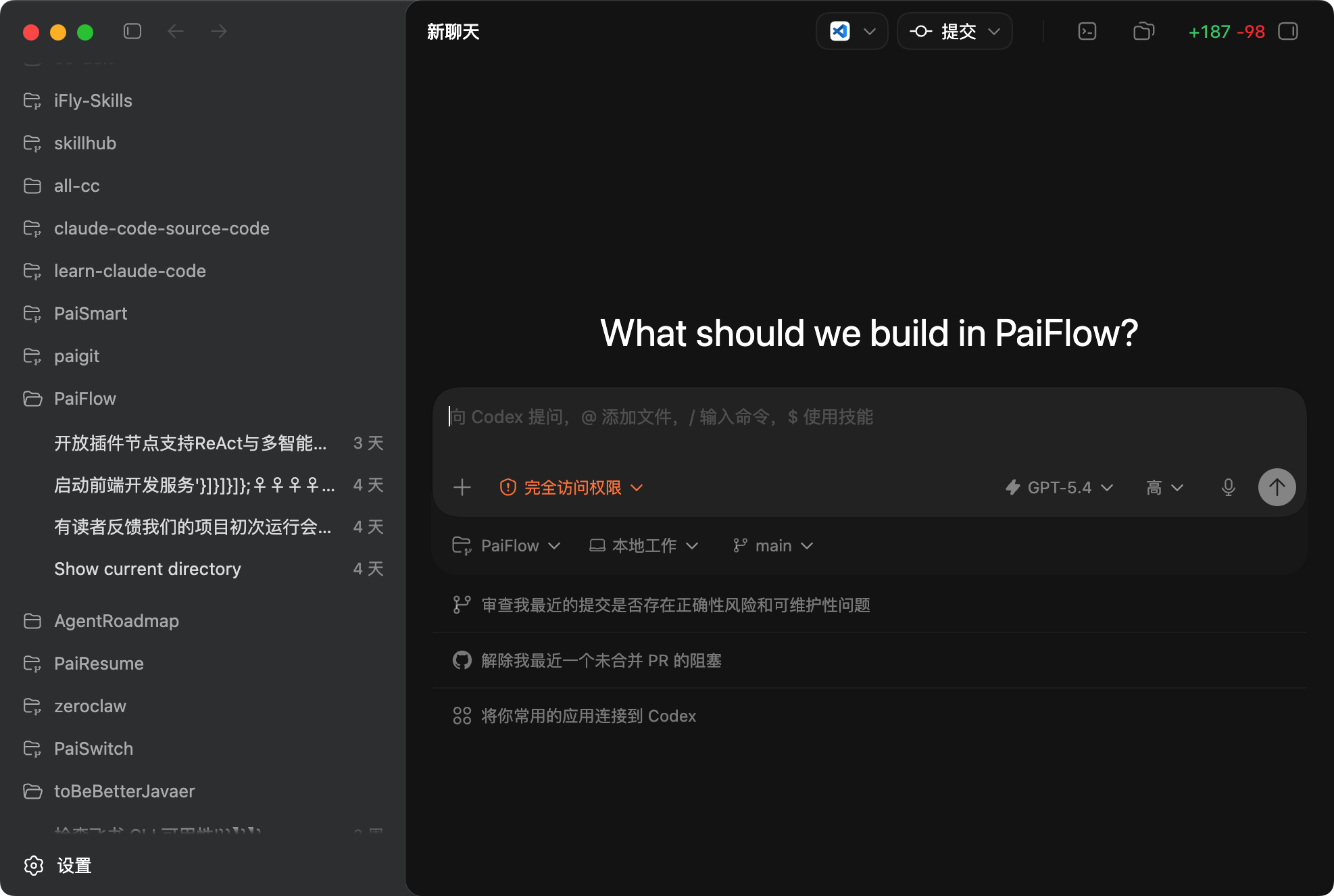Open the 本地工作 workspace dropdown

click(x=644, y=545)
